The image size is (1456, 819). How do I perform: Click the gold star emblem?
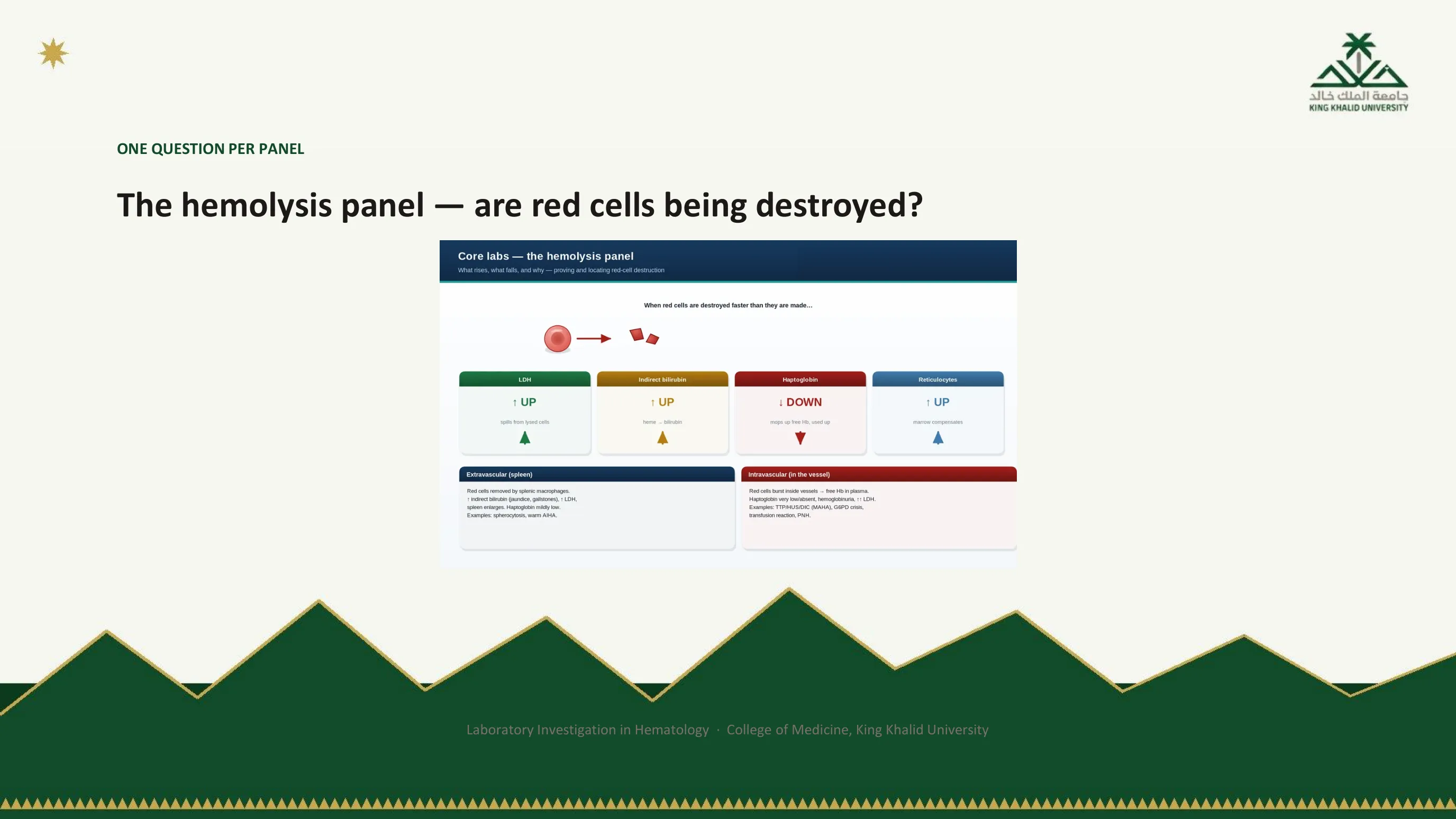53,53
